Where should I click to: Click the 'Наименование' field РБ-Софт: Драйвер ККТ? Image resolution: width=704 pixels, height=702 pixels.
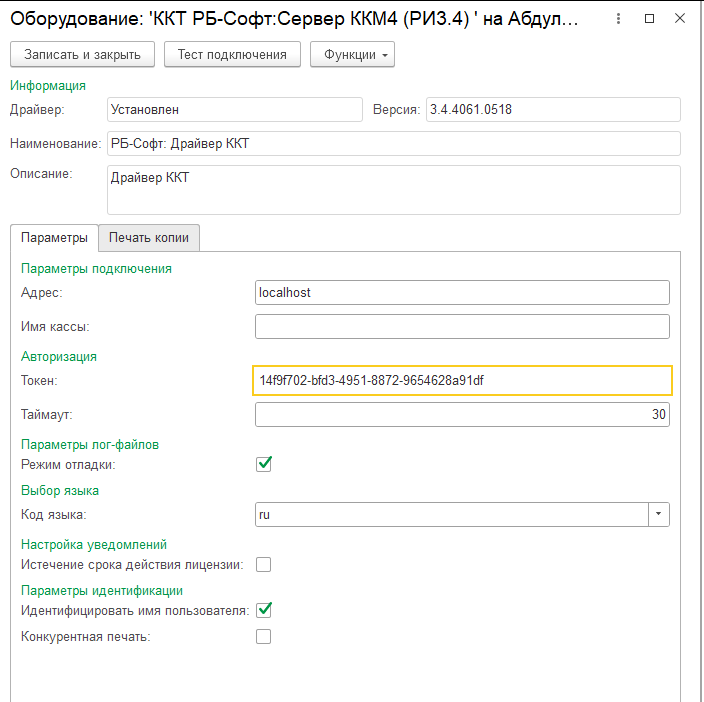[394, 144]
